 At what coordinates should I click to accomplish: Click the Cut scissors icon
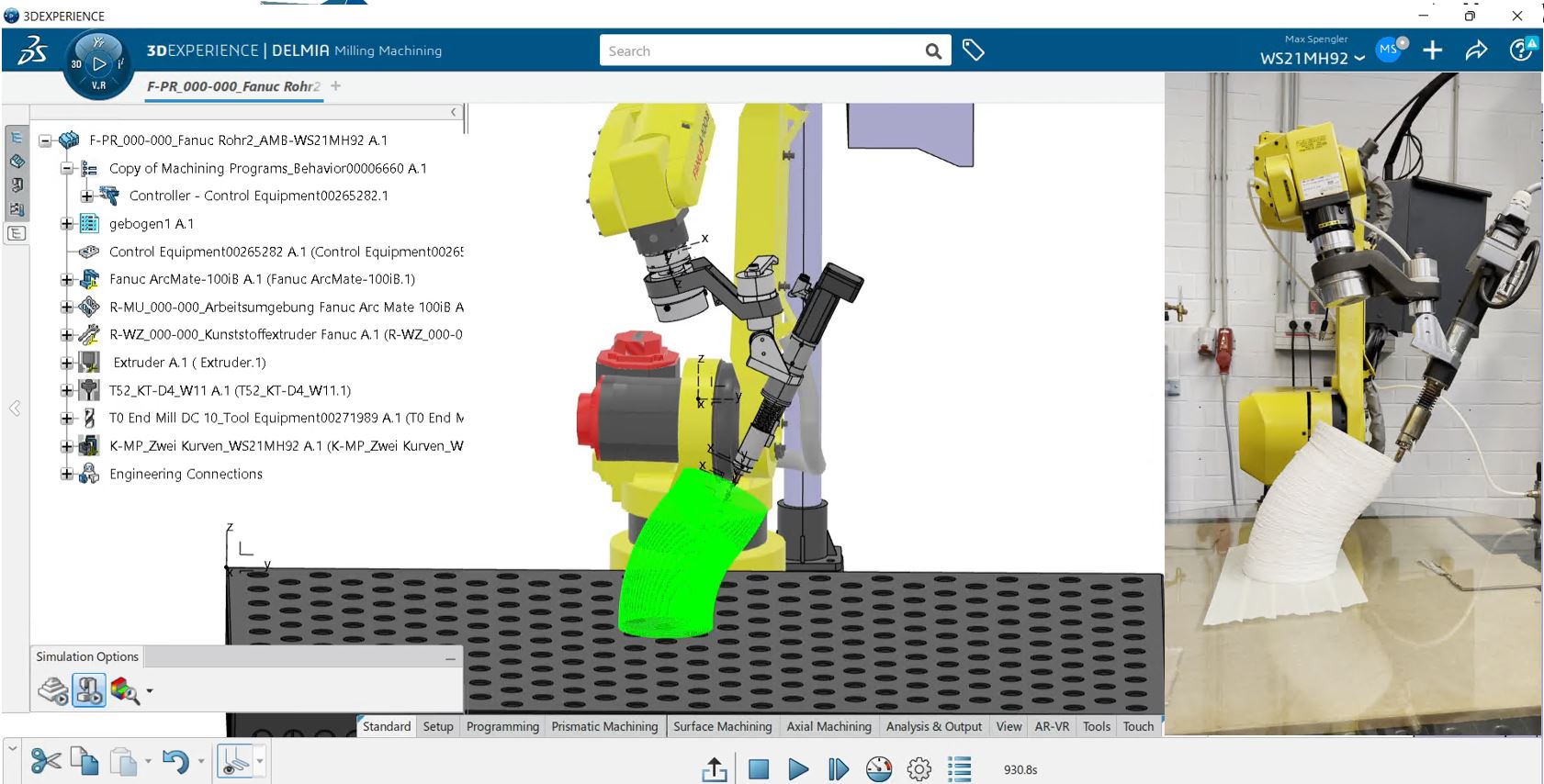tap(46, 761)
